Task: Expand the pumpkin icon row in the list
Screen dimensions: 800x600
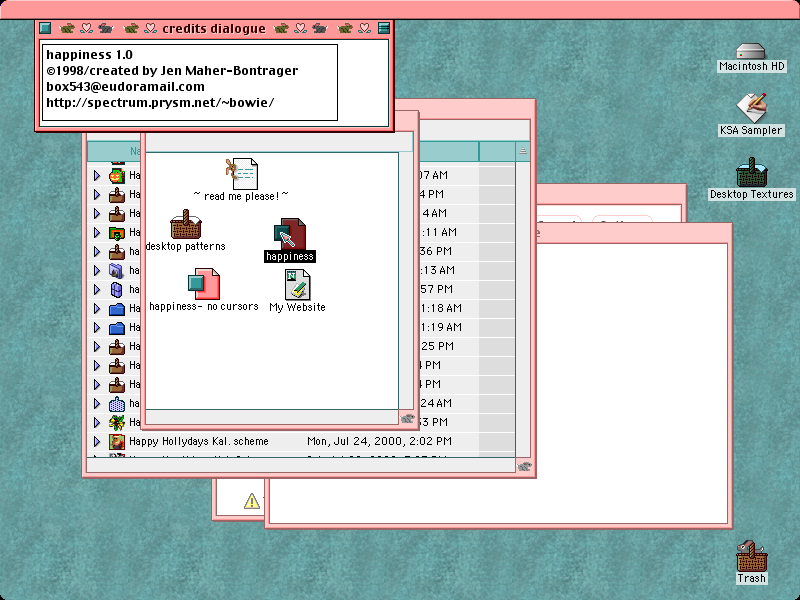Action: 97,176
